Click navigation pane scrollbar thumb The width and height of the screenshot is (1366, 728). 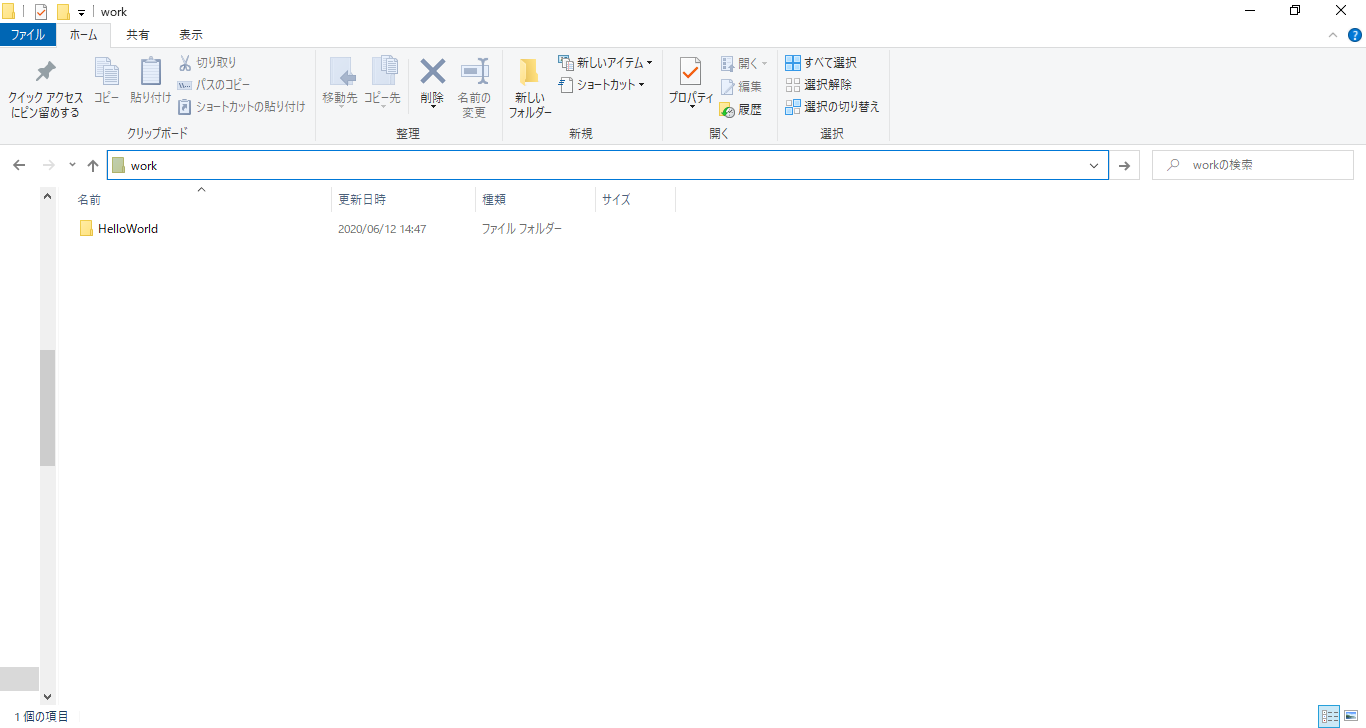click(48, 408)
